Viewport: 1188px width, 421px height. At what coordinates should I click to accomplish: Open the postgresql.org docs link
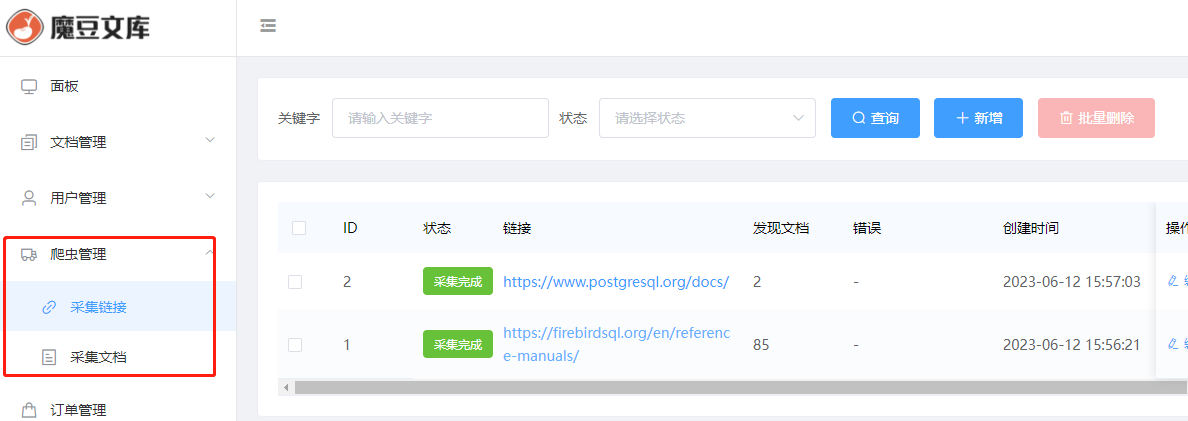click(x=615, y=282)
